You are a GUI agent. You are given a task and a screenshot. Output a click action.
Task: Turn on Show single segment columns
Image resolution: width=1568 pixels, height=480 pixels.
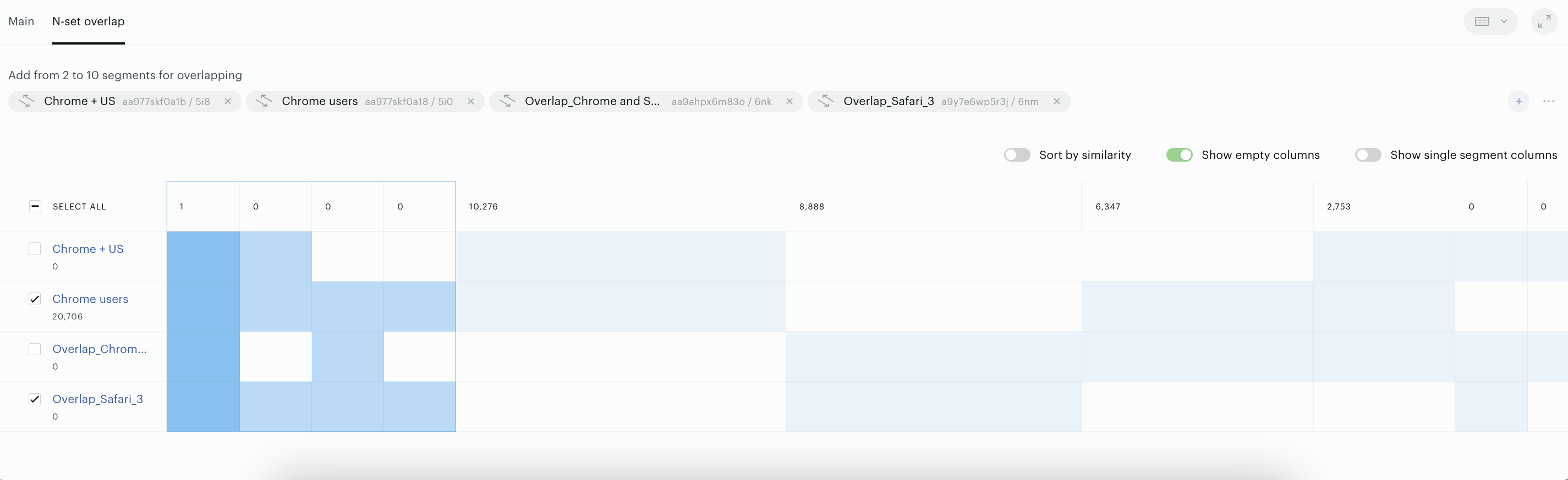(x=1368, y=155)
